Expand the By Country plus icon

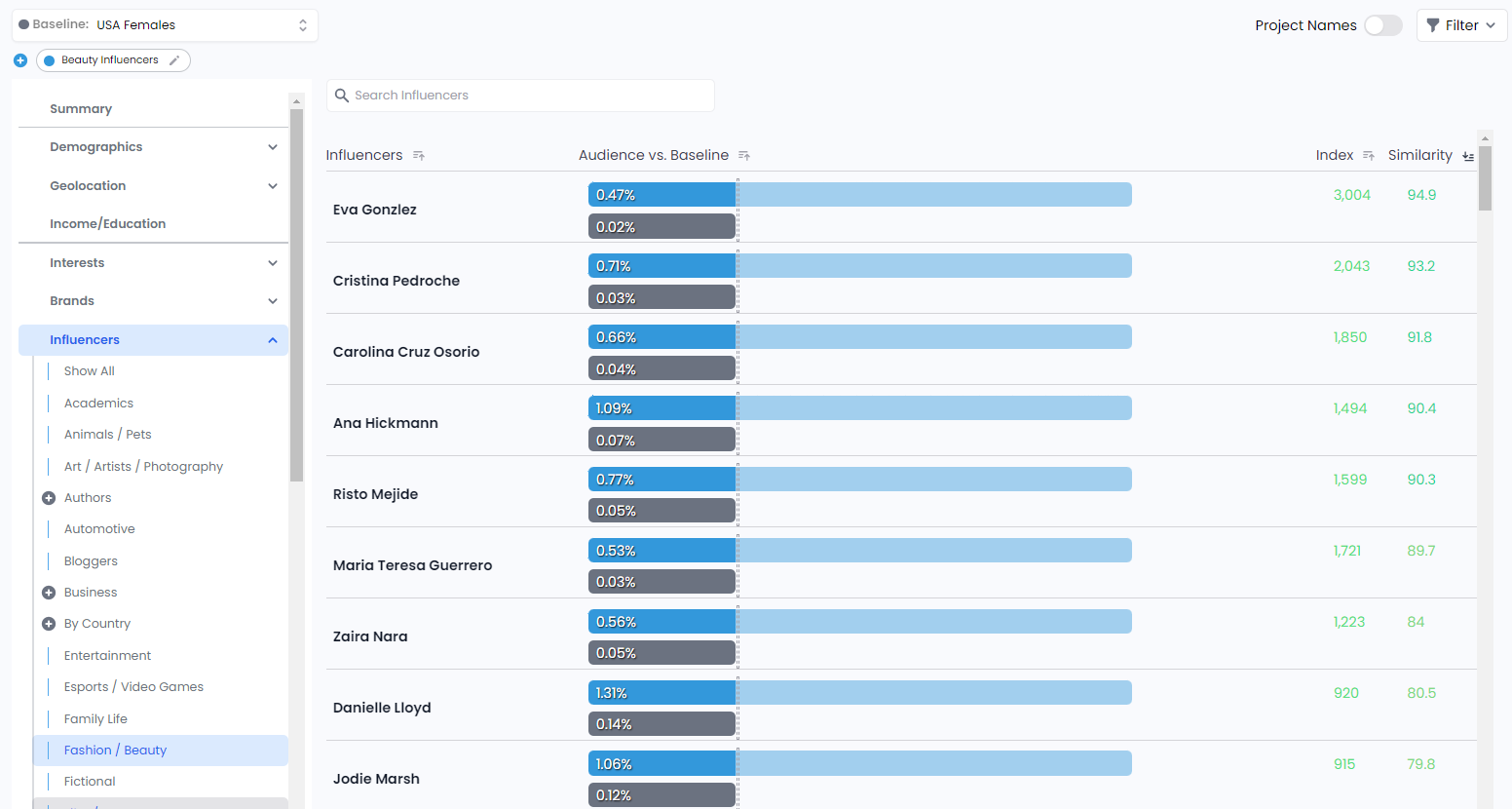coord(49,624)
